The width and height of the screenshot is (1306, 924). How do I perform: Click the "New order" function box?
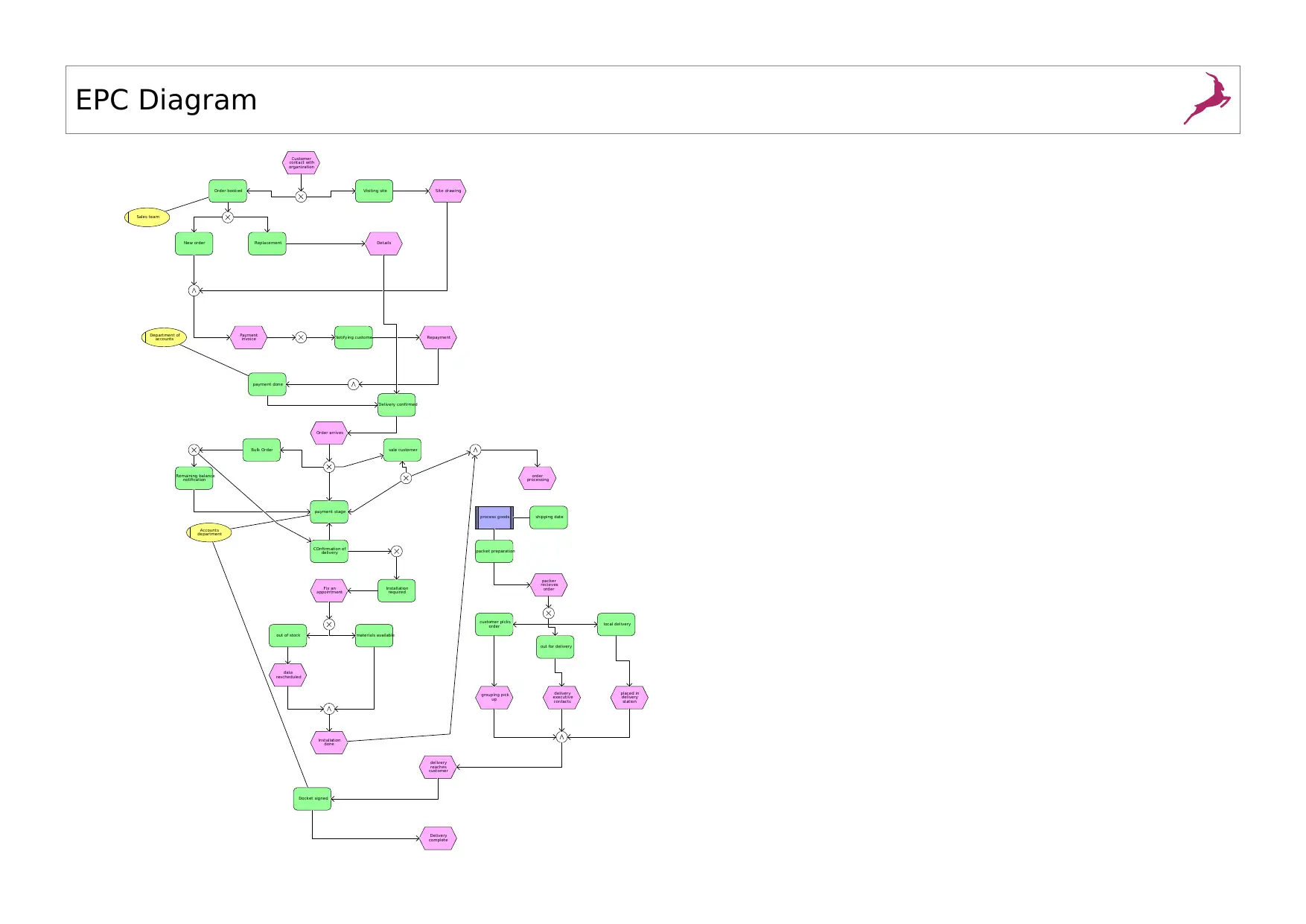[x=194, y=243]
